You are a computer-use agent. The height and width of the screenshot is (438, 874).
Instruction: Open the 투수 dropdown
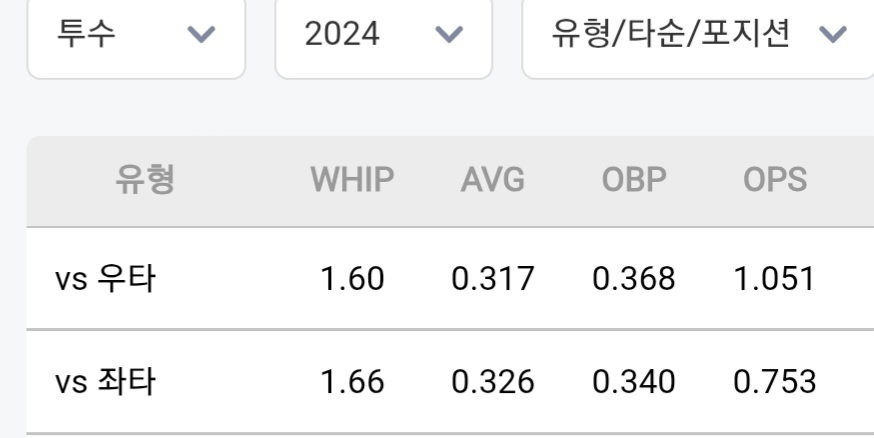(136, 35)
